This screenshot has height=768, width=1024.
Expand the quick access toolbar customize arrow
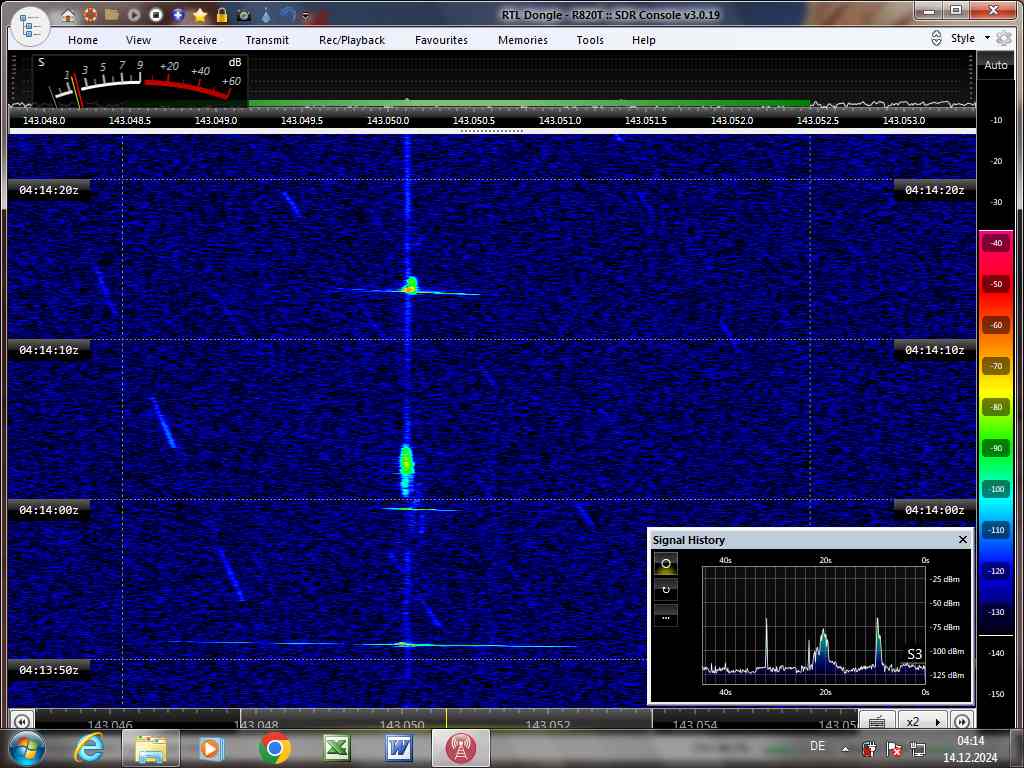(x=306, y=16)
